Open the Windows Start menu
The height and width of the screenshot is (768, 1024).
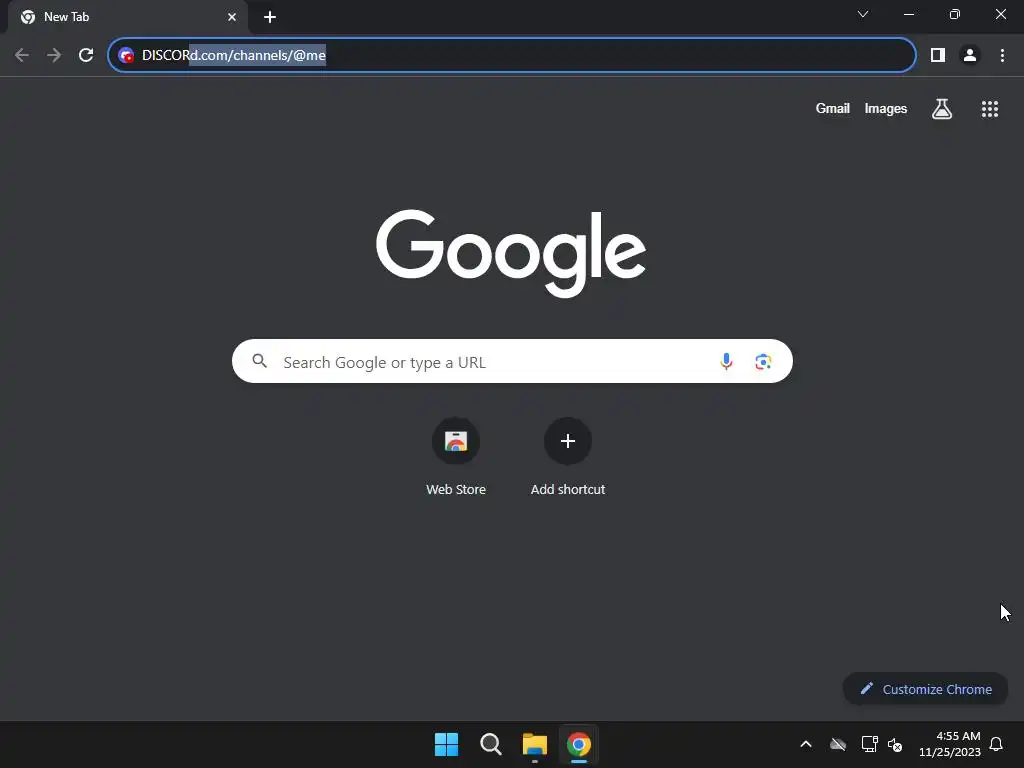[446, 744]
